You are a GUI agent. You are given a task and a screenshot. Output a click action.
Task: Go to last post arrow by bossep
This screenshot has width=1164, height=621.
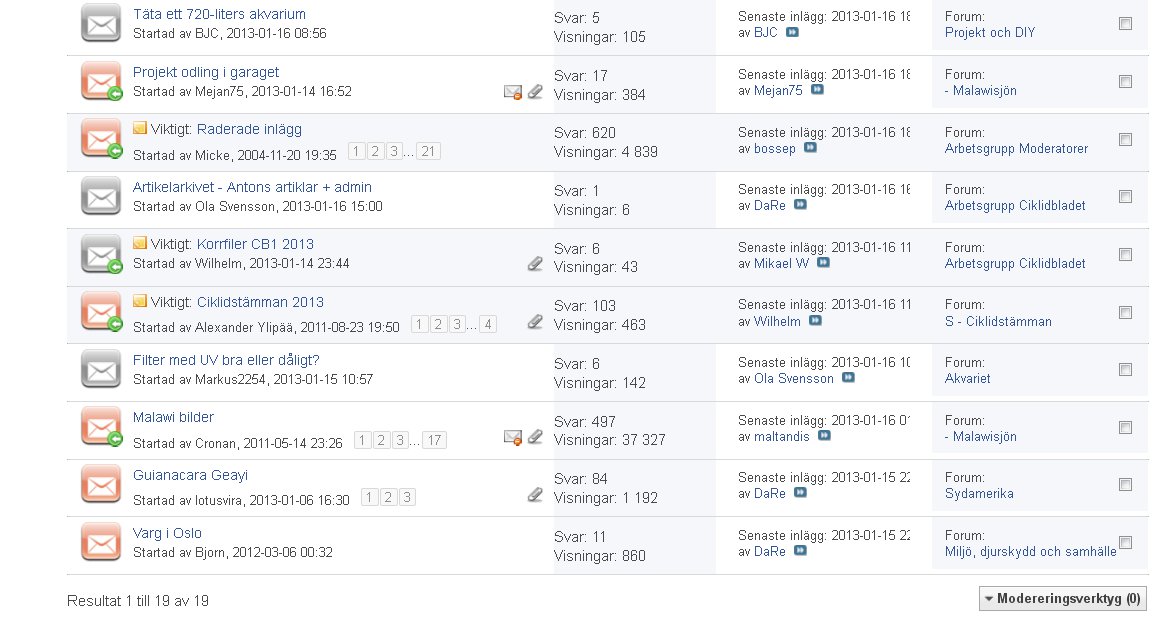point(810,148)
